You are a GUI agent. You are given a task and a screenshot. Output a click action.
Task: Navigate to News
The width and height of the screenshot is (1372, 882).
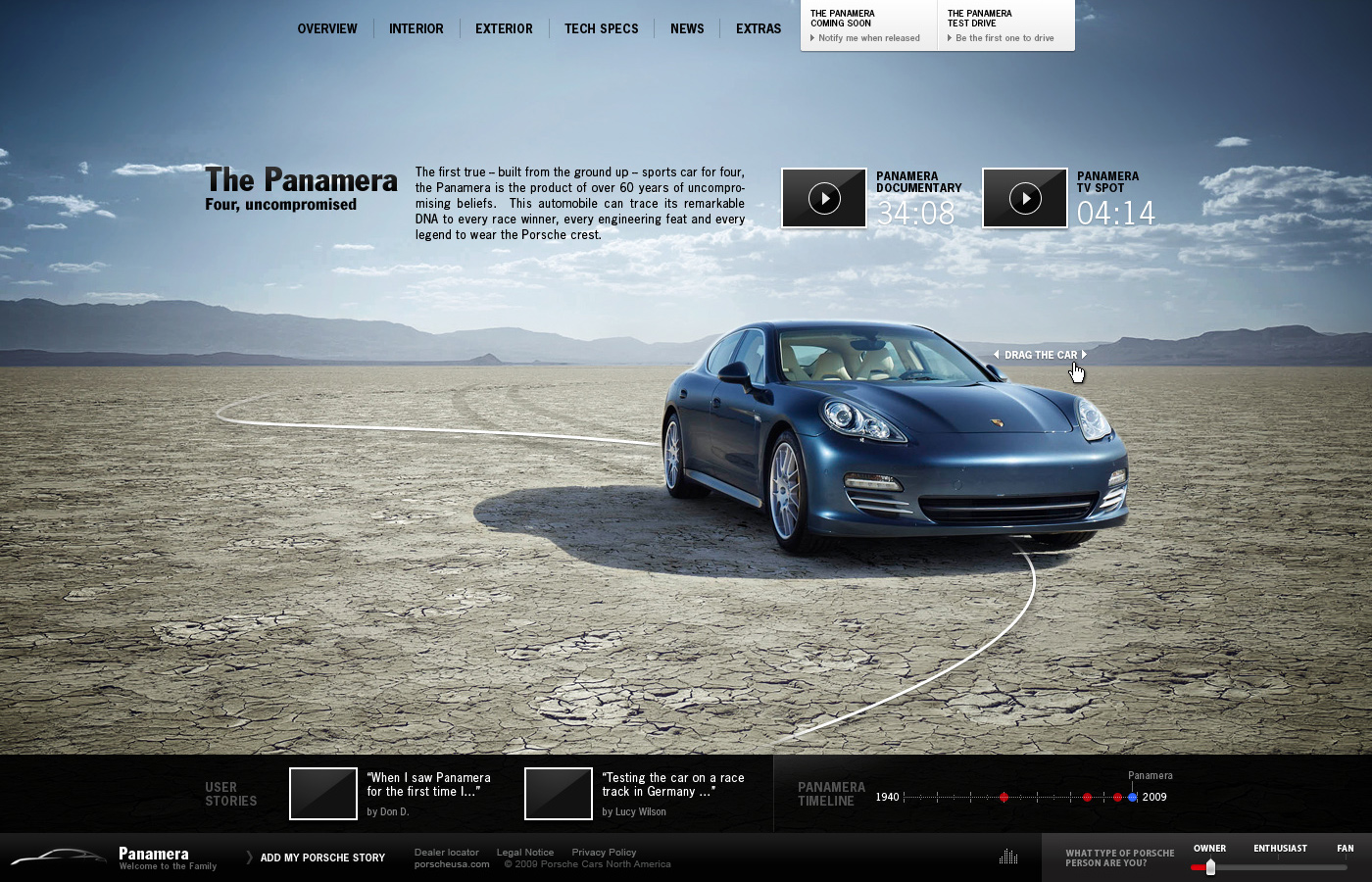click(x=687, y=28)
